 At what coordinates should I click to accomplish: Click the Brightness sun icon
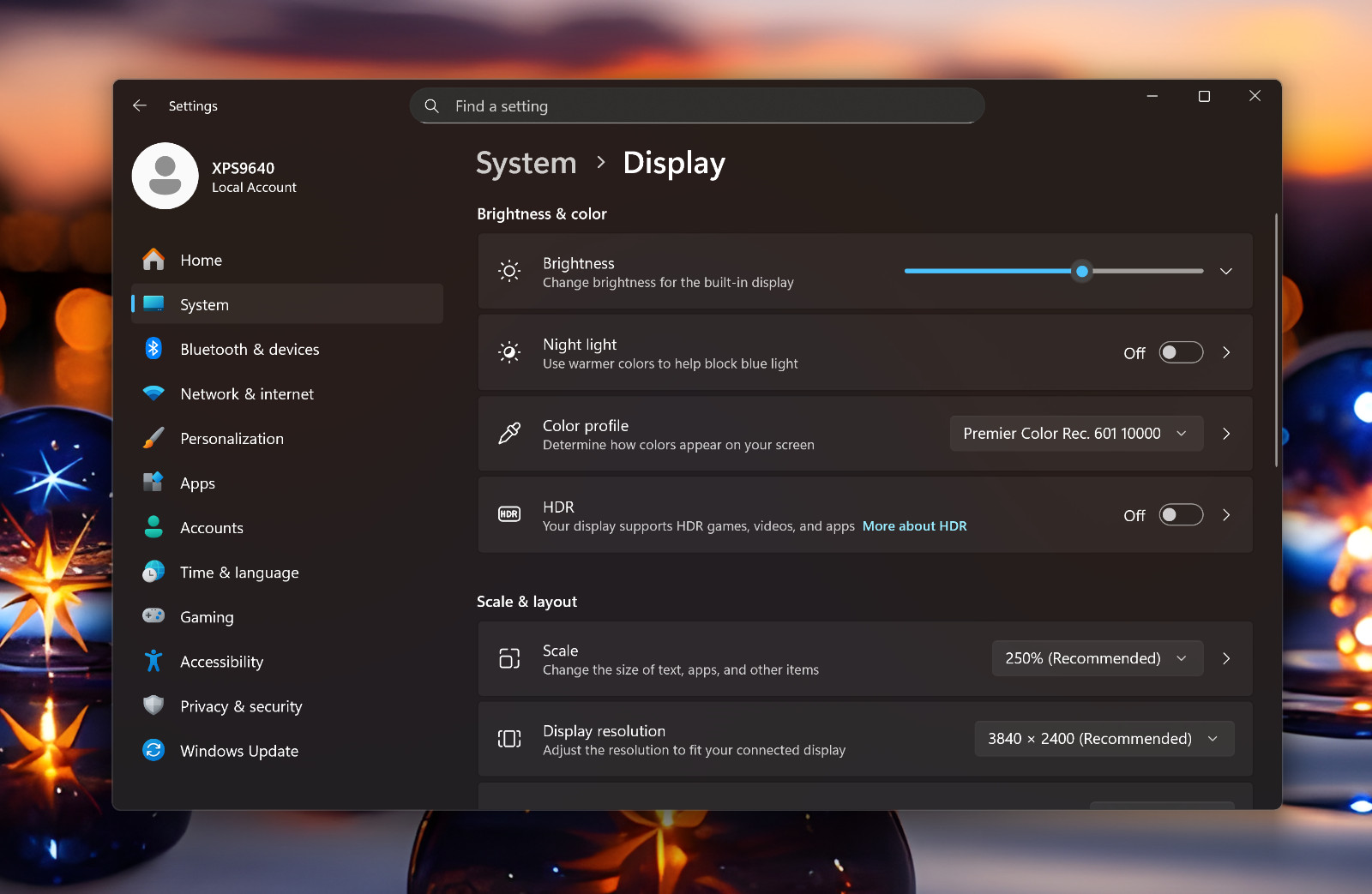509,272
